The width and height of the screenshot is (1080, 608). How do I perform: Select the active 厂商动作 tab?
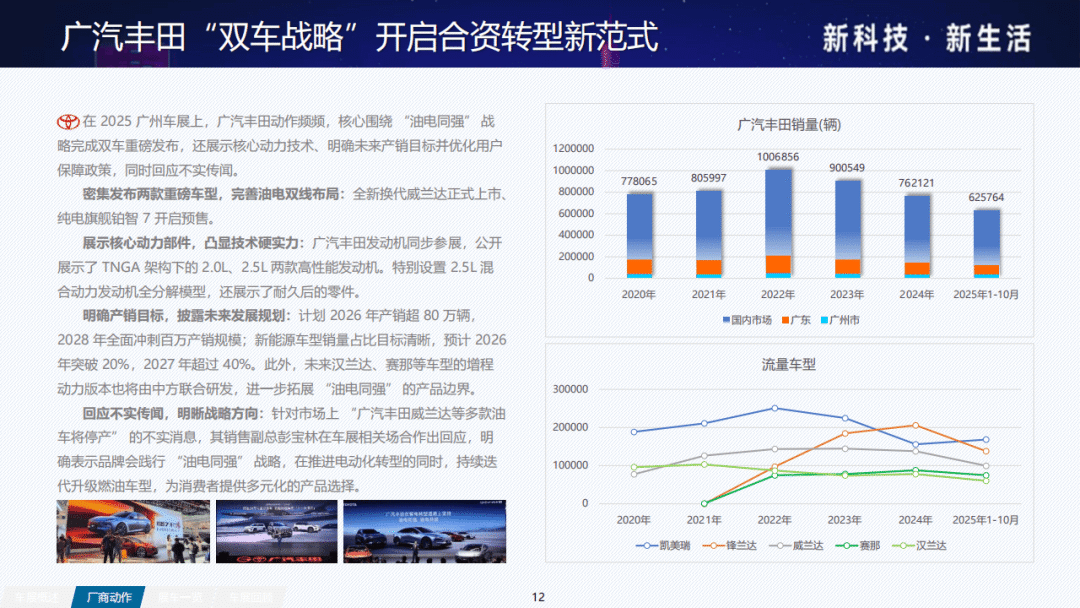pos(109,597)
